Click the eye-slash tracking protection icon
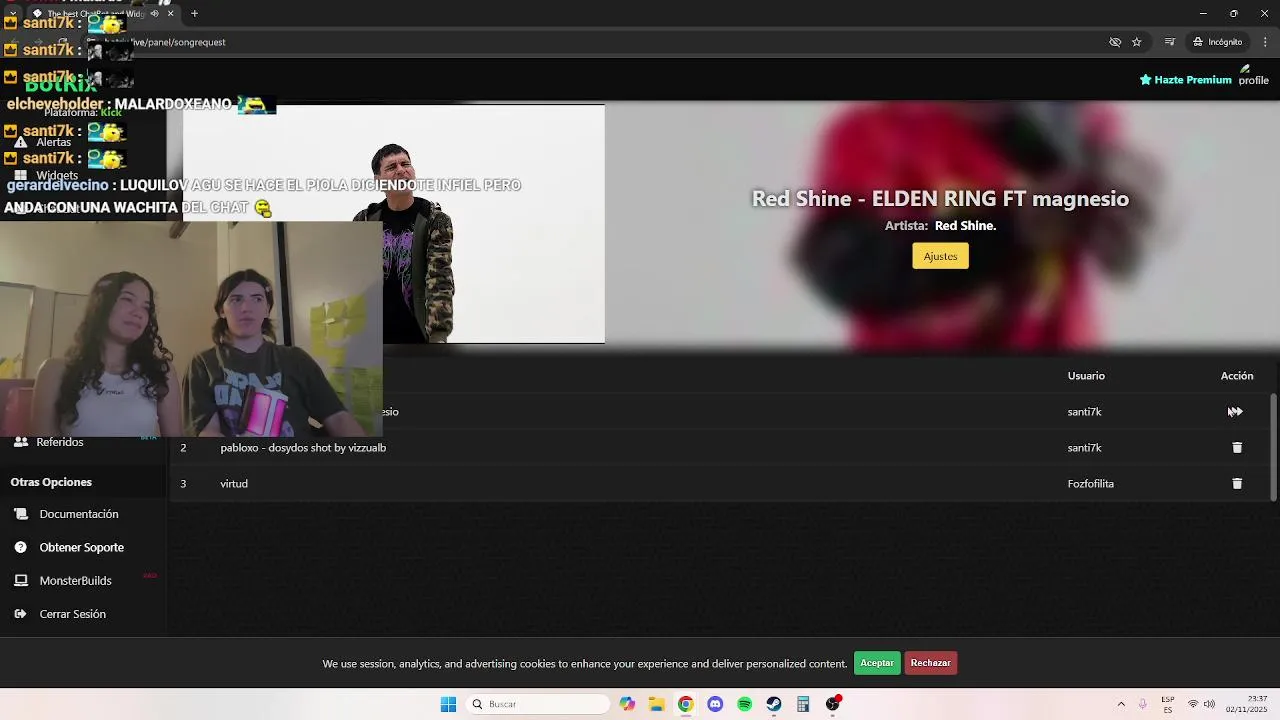 [x=1115, y=42]
